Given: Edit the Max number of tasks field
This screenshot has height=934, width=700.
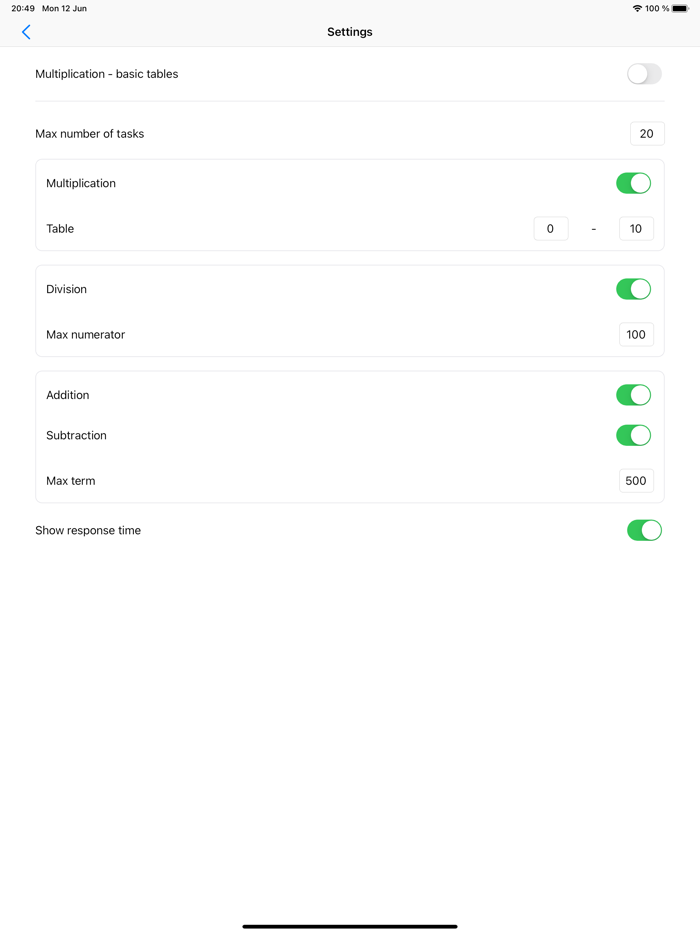Looking at the screenshot, I should tap(647, 134).
